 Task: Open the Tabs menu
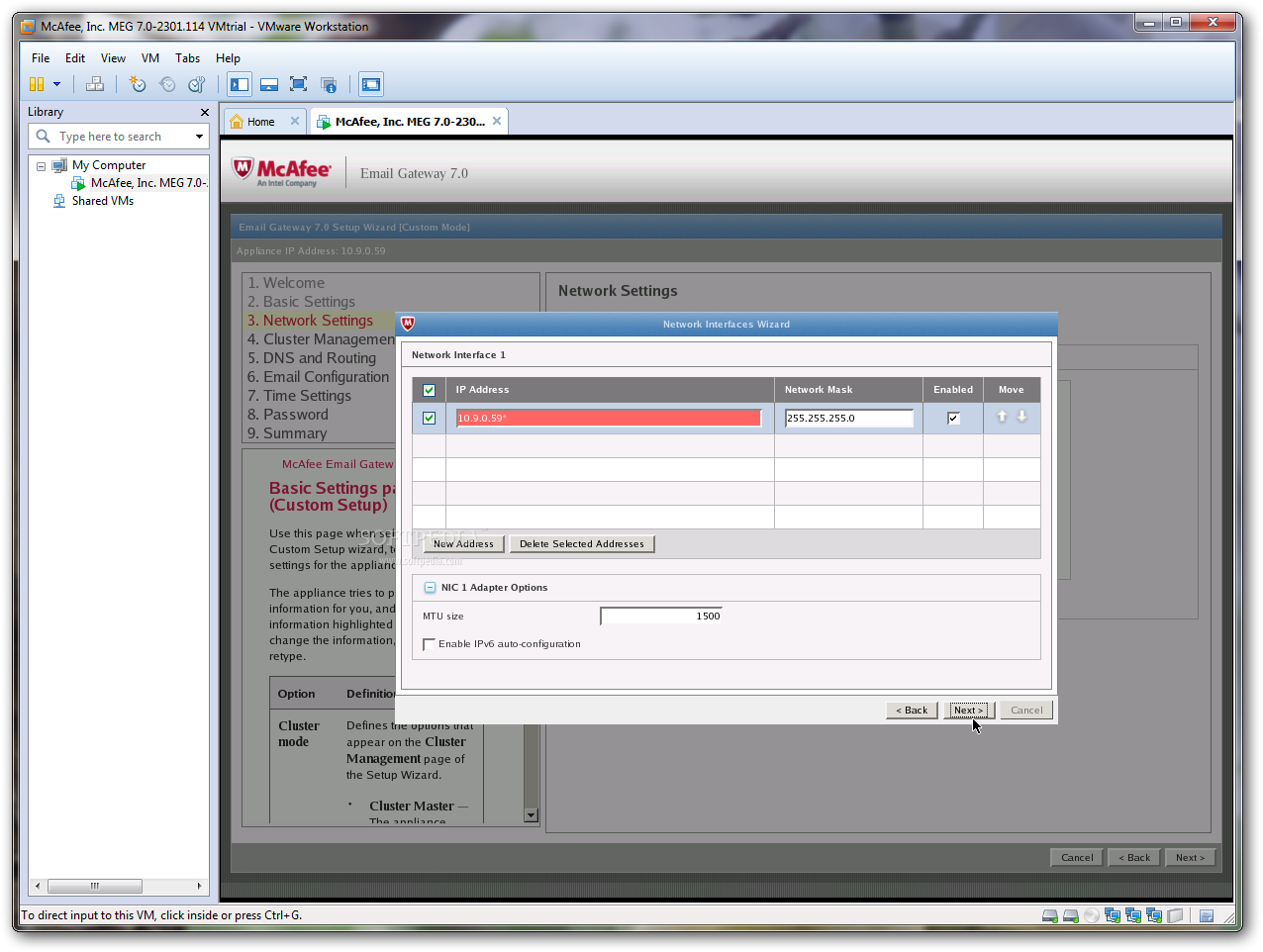point(187,58)
